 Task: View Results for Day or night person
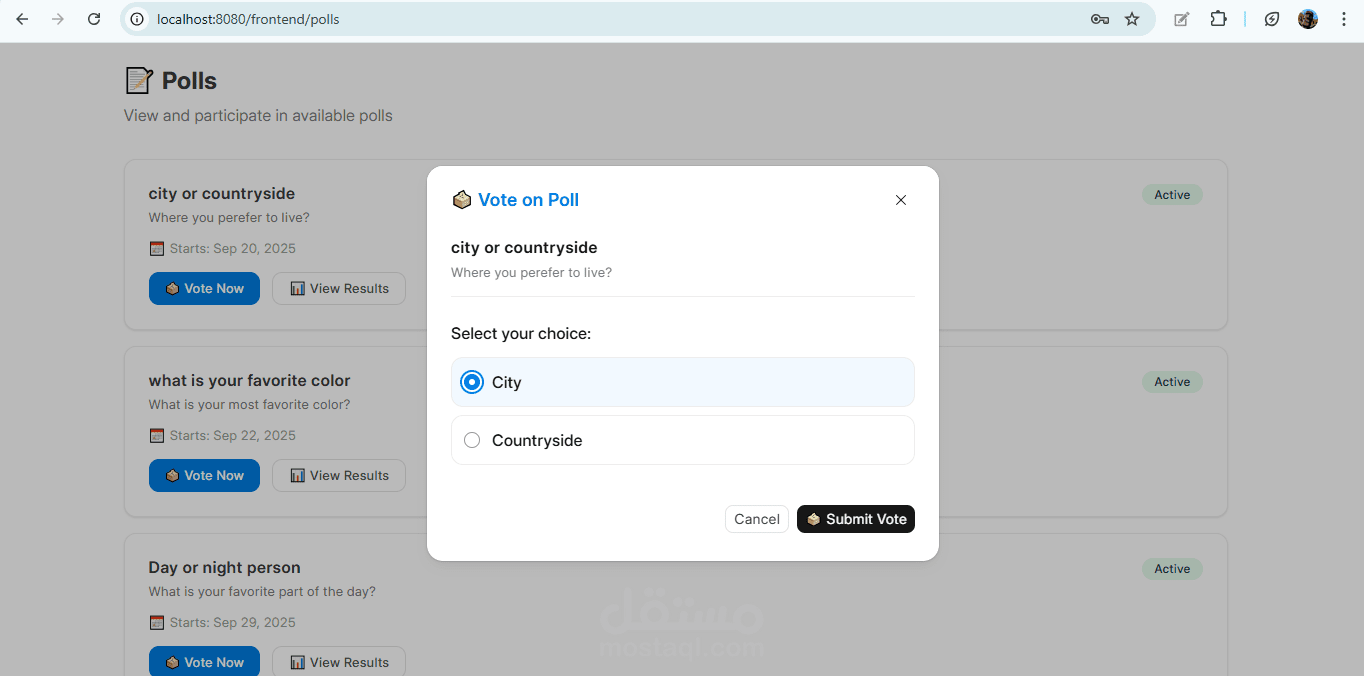click(339, 662)
